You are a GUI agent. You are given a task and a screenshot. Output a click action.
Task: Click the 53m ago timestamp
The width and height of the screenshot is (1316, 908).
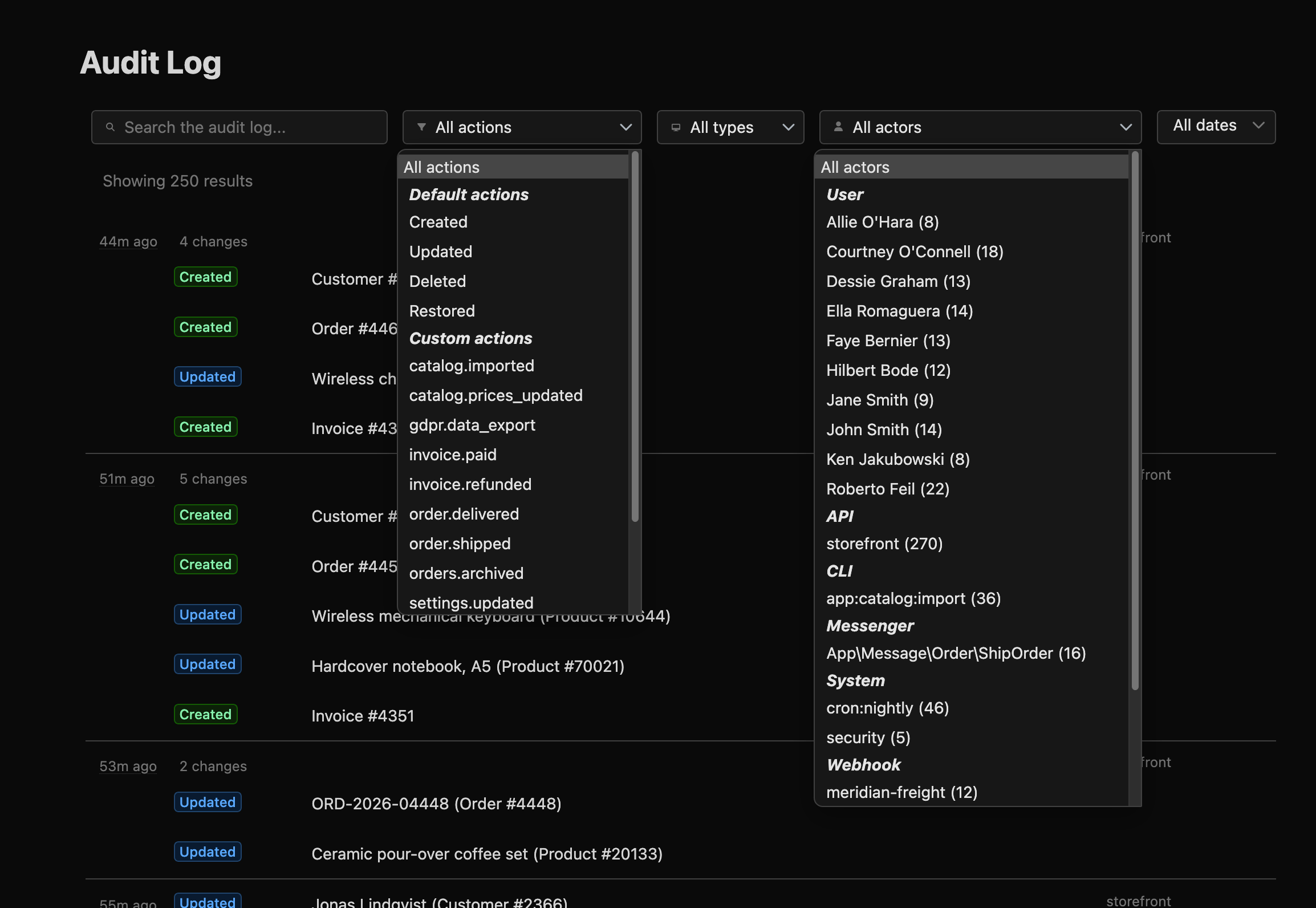point(128,766)
